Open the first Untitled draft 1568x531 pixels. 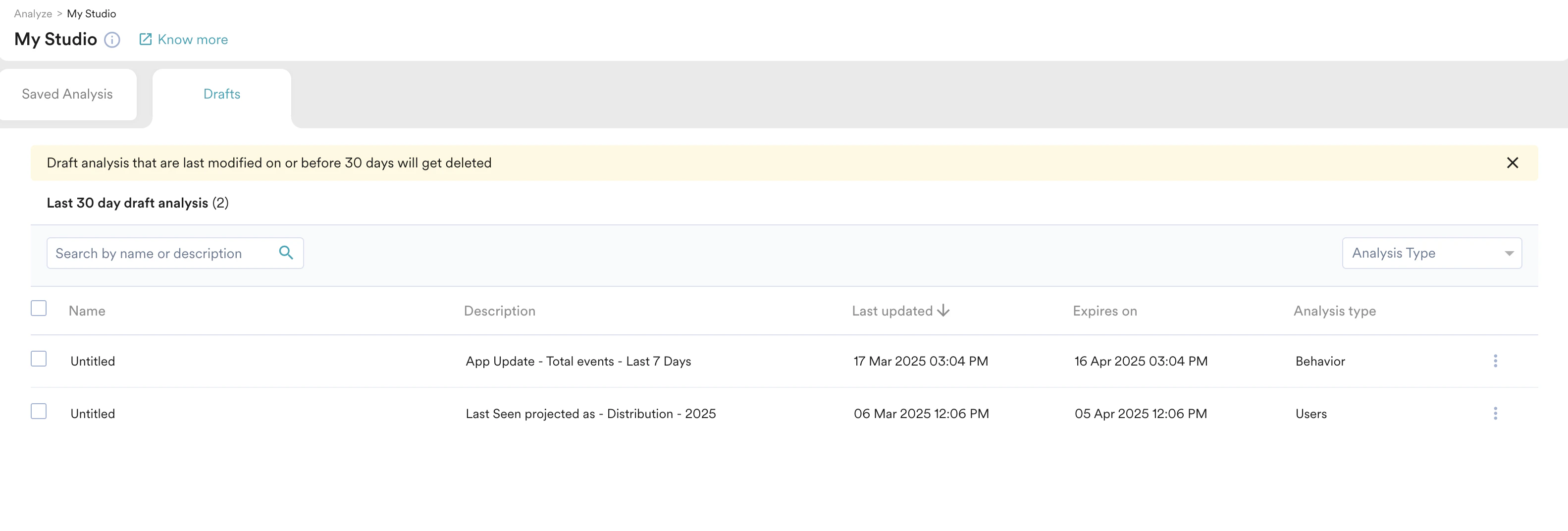coord(92,361)
